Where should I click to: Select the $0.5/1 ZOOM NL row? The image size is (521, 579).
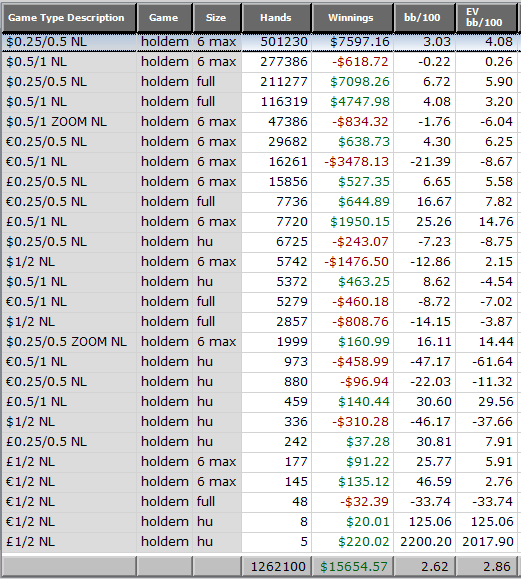point(260,122)
